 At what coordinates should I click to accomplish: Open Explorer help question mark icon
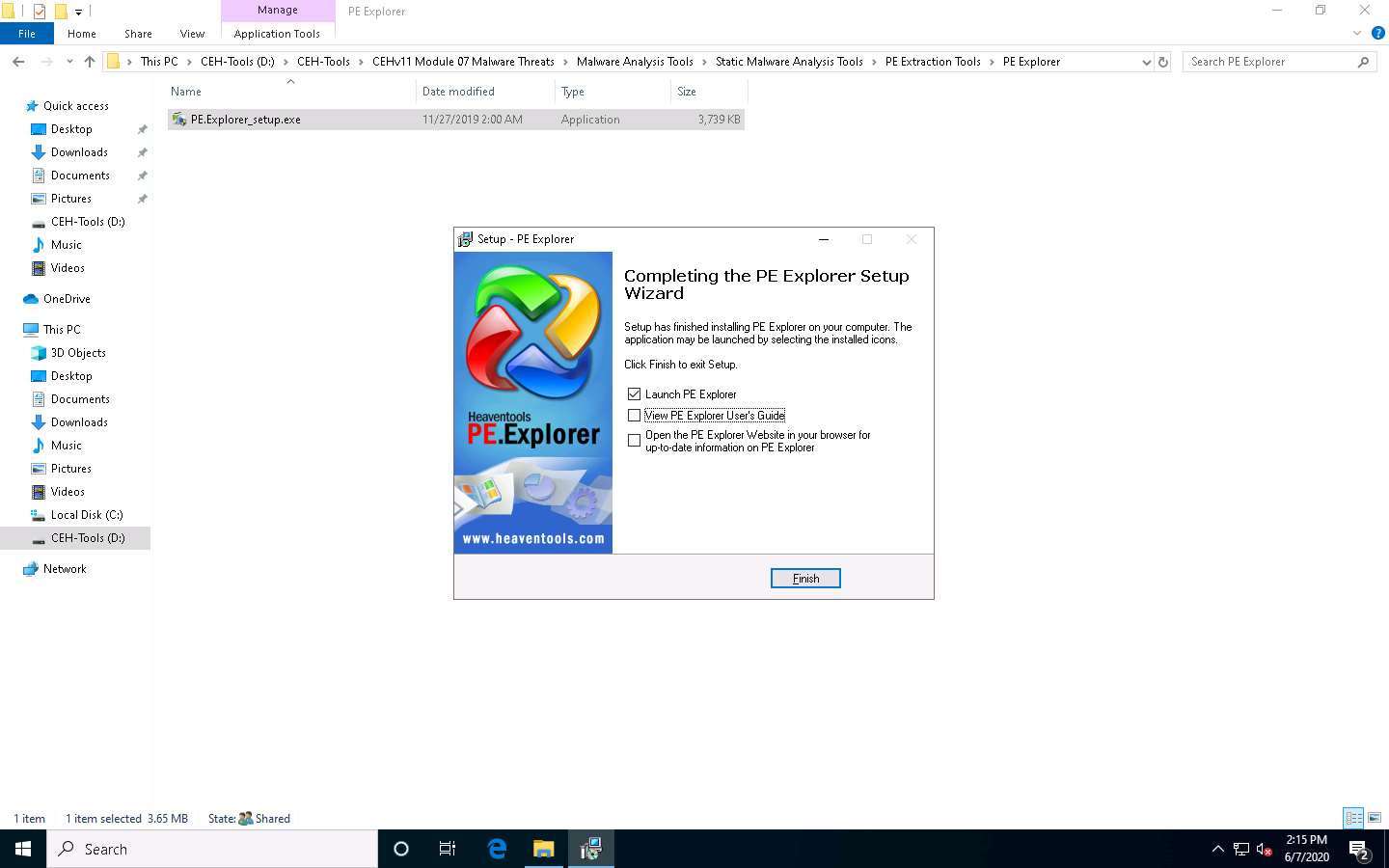(1378, 33)
